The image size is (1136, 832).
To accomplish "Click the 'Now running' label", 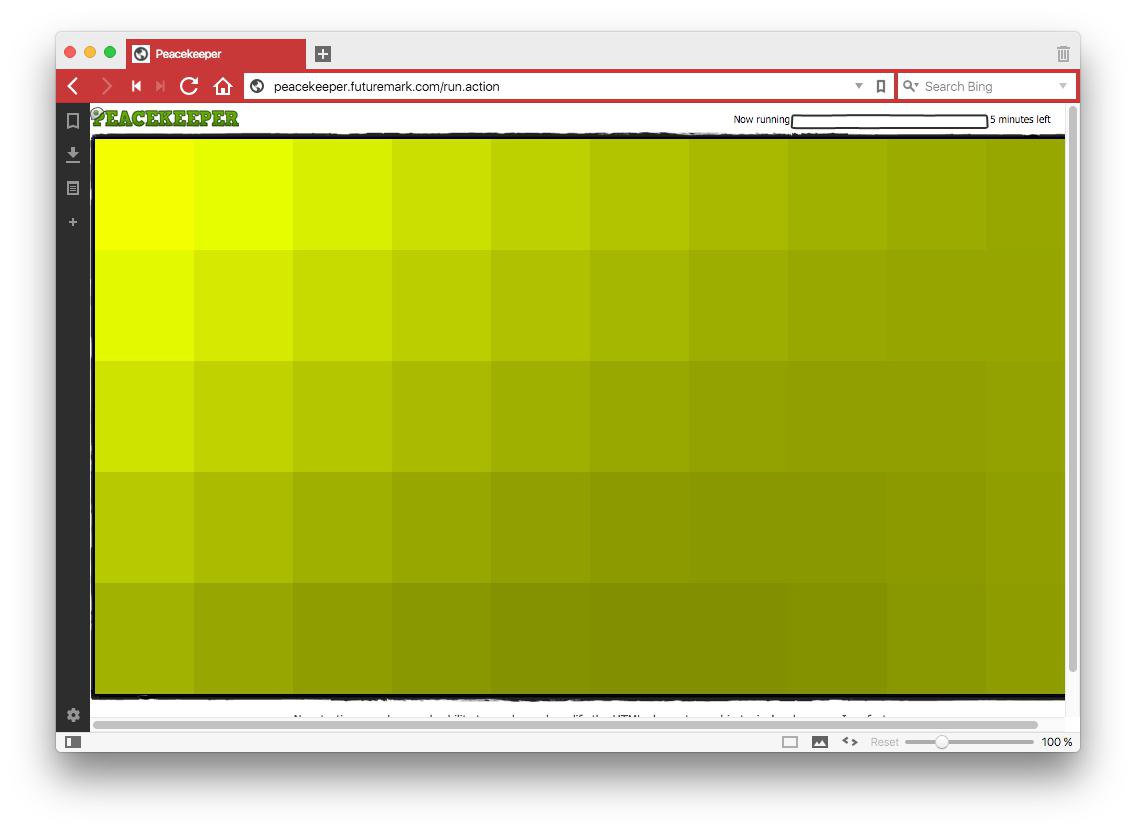I will 761,120.
